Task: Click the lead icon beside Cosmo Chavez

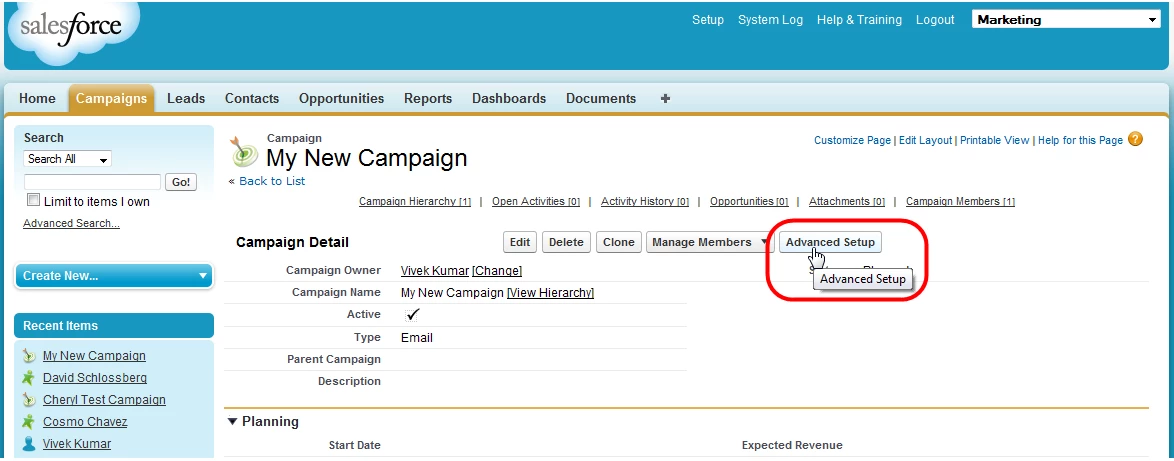Action: (x=29, y=421)
